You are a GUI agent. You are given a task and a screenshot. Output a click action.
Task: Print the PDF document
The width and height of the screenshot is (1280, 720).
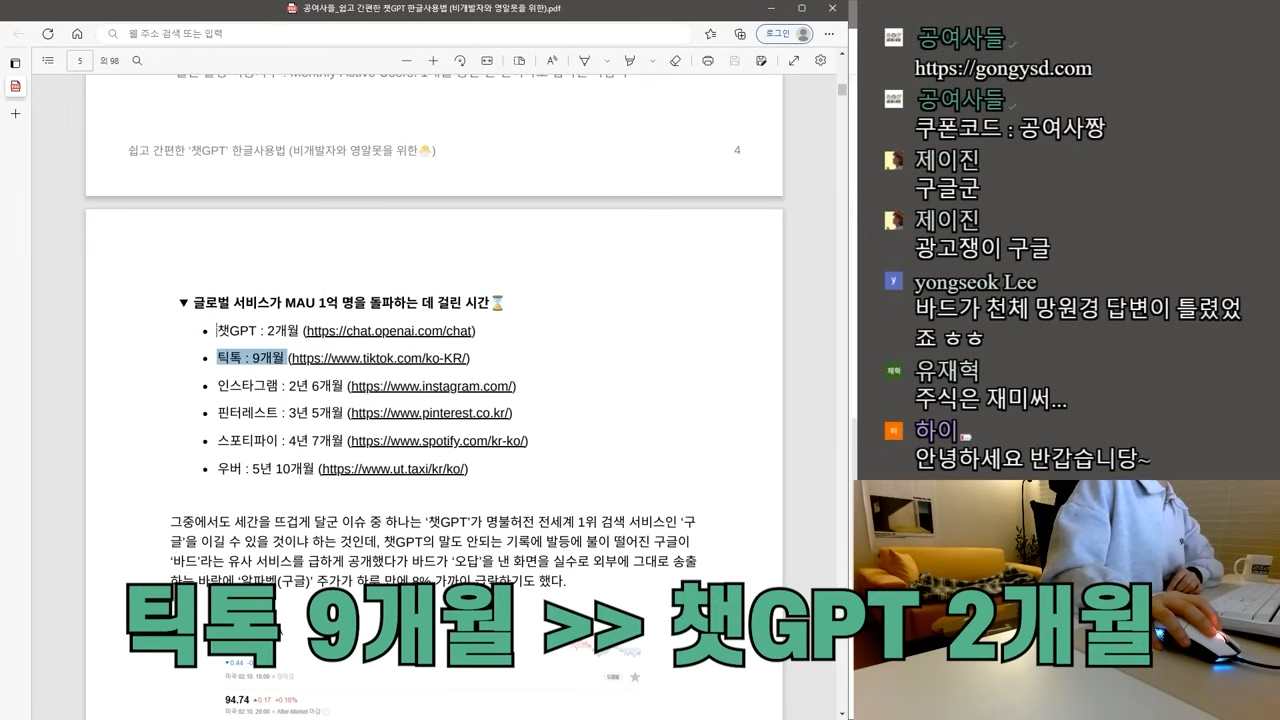(708, 60)
